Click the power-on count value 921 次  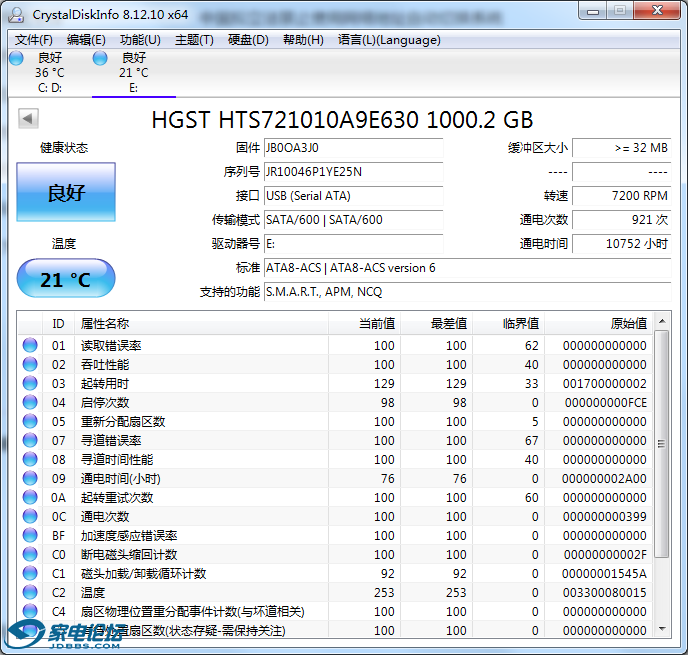tap(622, 220)
